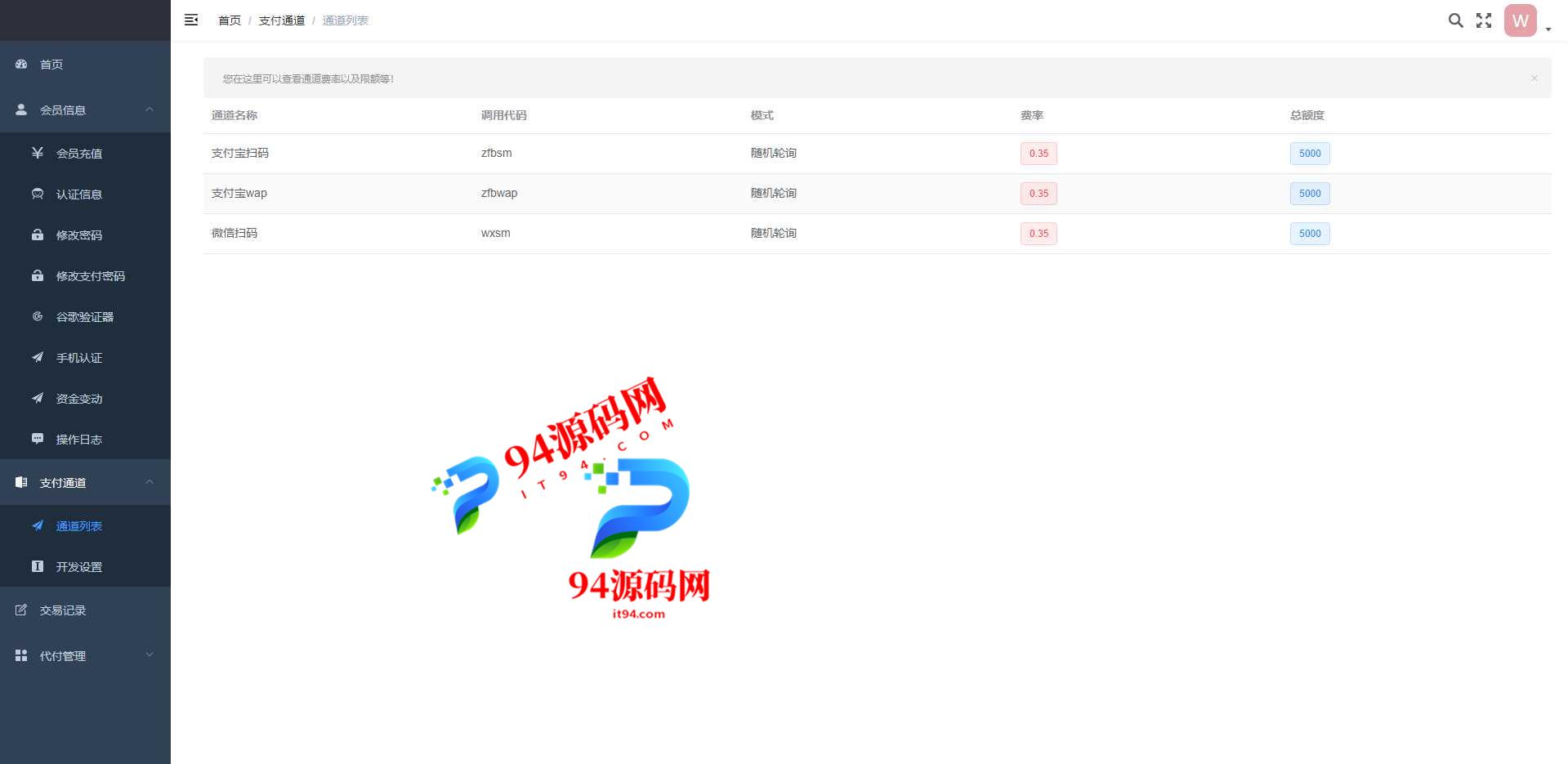Select the 支付宝wap channel name
Viewport: 1568px width, 764px height.
pos(239,193)
